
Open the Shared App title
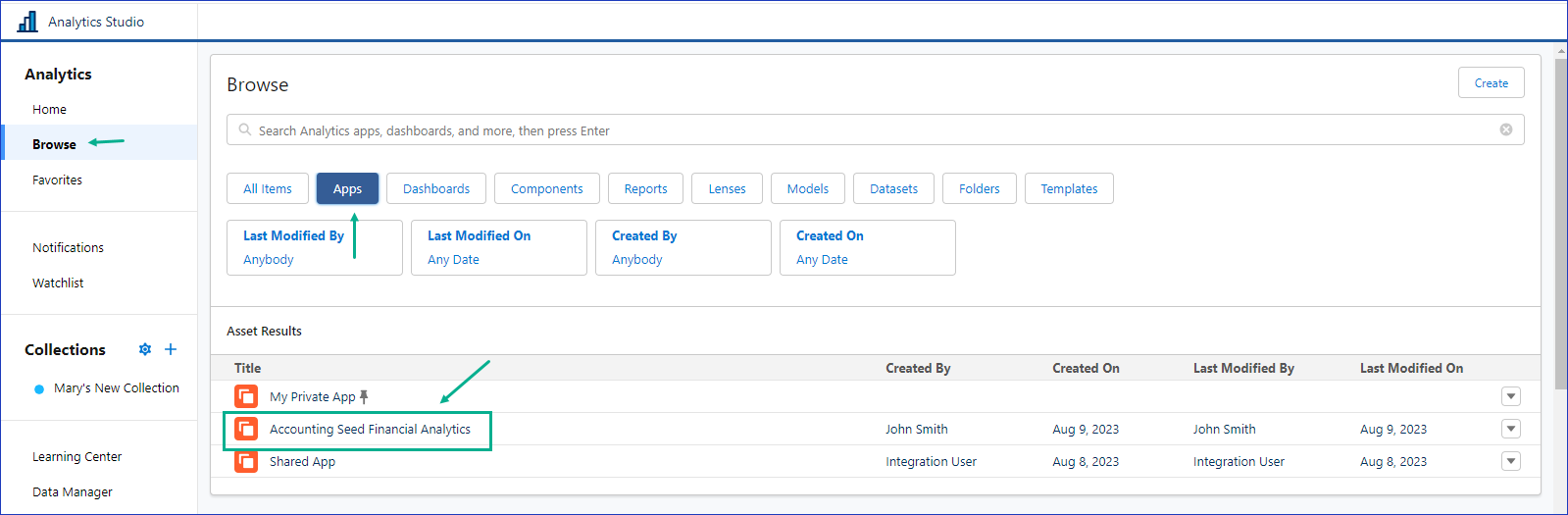point(302,461)
